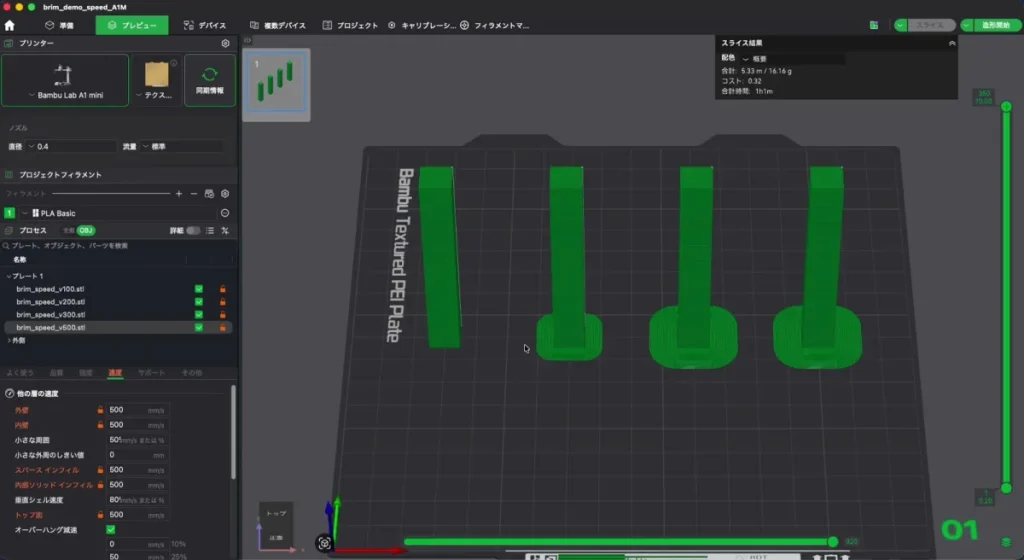This screenshot has height=560, width=1024.
Task: Open the スライス button dropdown arrow
Action: point(901,25)
